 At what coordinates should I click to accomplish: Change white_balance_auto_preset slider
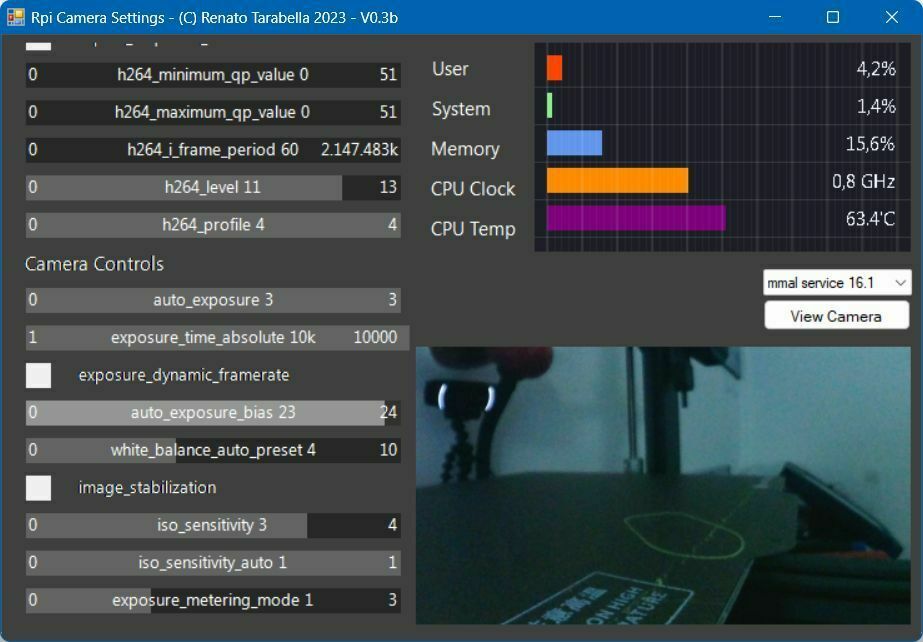212,450
